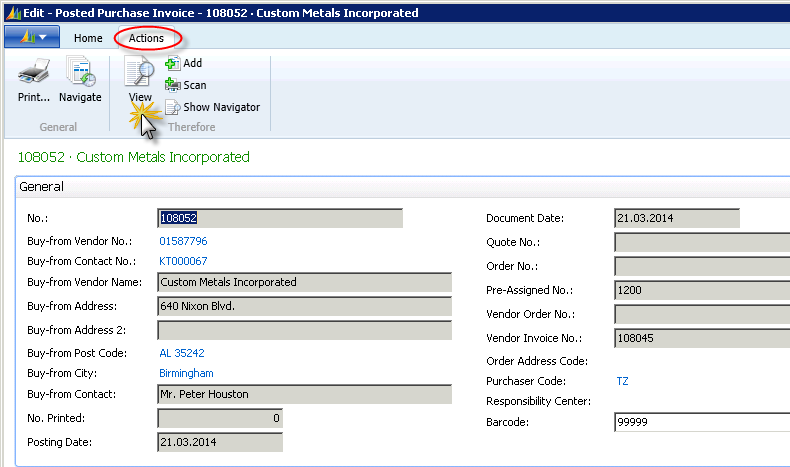
Task: Select the Show Navigator icon
Action: [172, 107]
